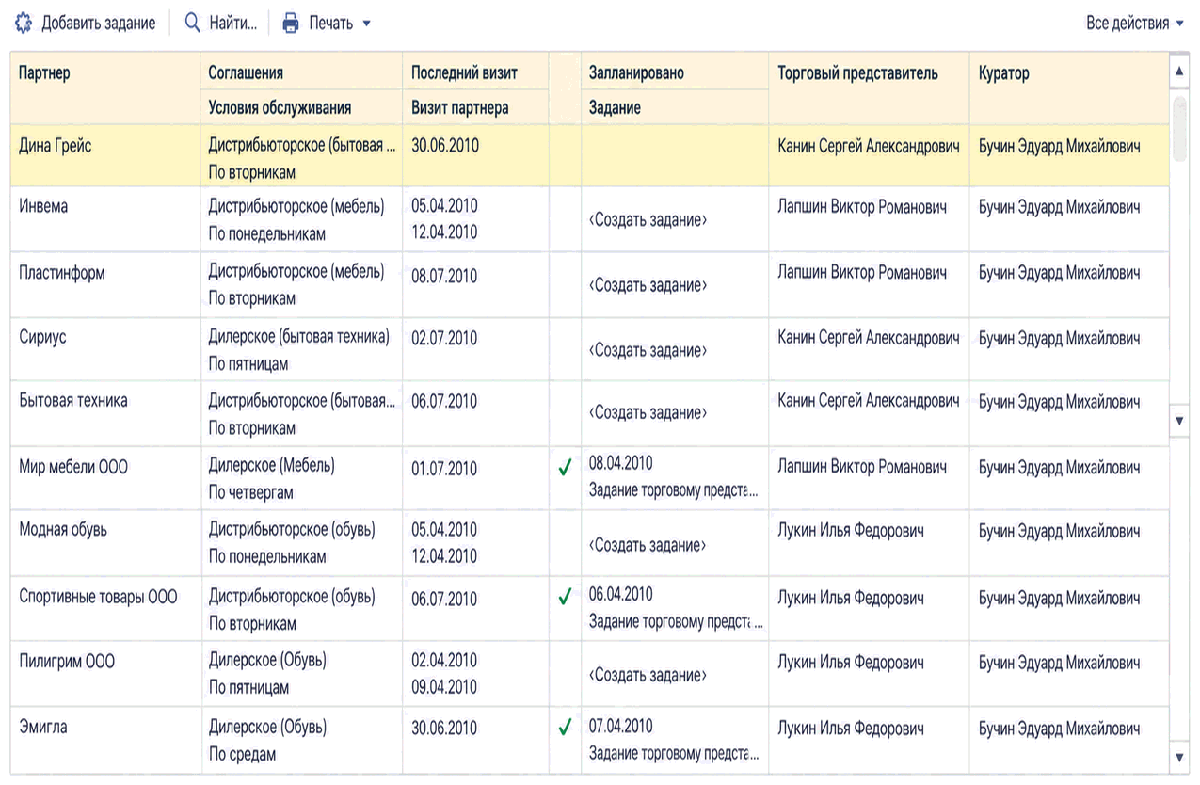Click Создать задание for Бытовая техника partner
This screenshot has width=1200, height=785.
click(x=648, y=412)
